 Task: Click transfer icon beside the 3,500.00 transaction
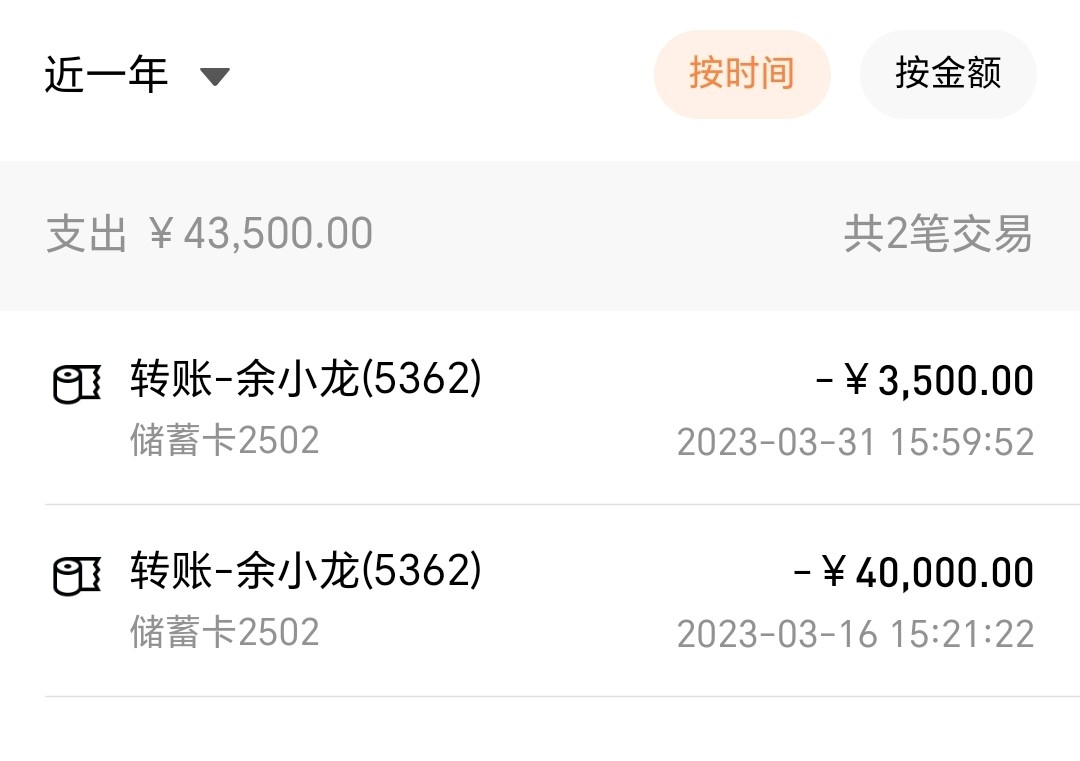(x=77, y=383)
